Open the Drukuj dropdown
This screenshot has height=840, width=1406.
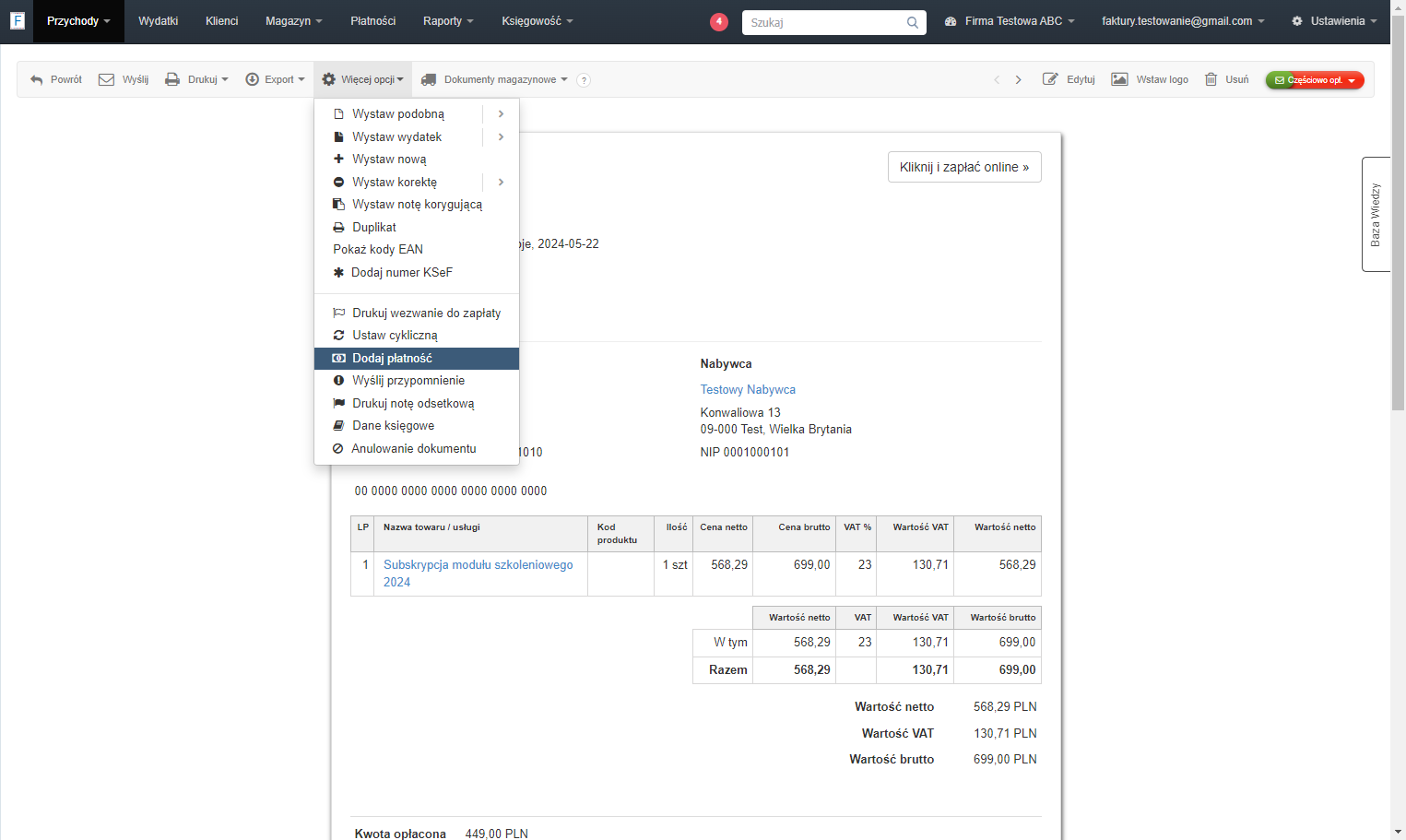click(x=196, y=80)
